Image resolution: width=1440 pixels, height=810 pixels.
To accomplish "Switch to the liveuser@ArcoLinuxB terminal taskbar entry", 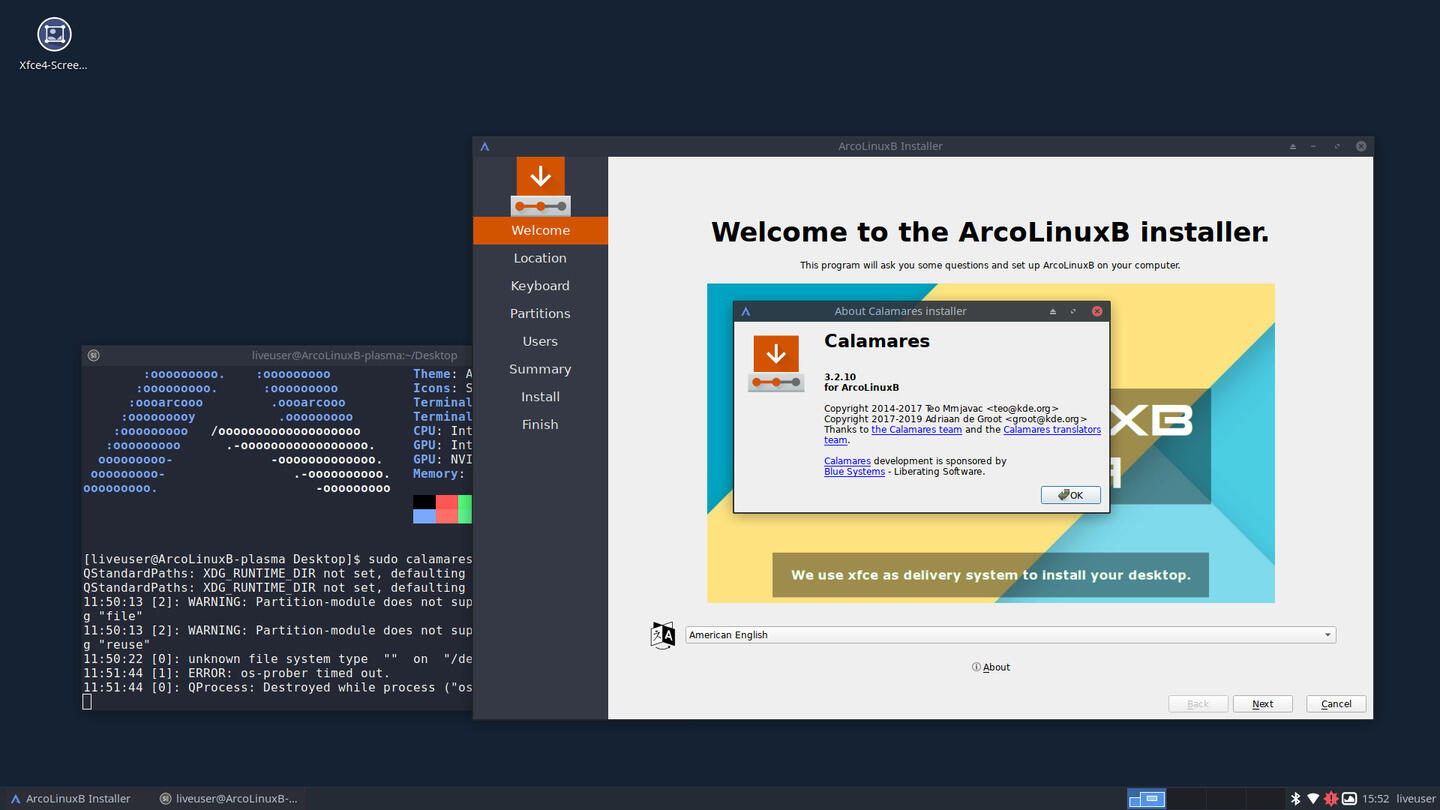I will click(229, 799).
